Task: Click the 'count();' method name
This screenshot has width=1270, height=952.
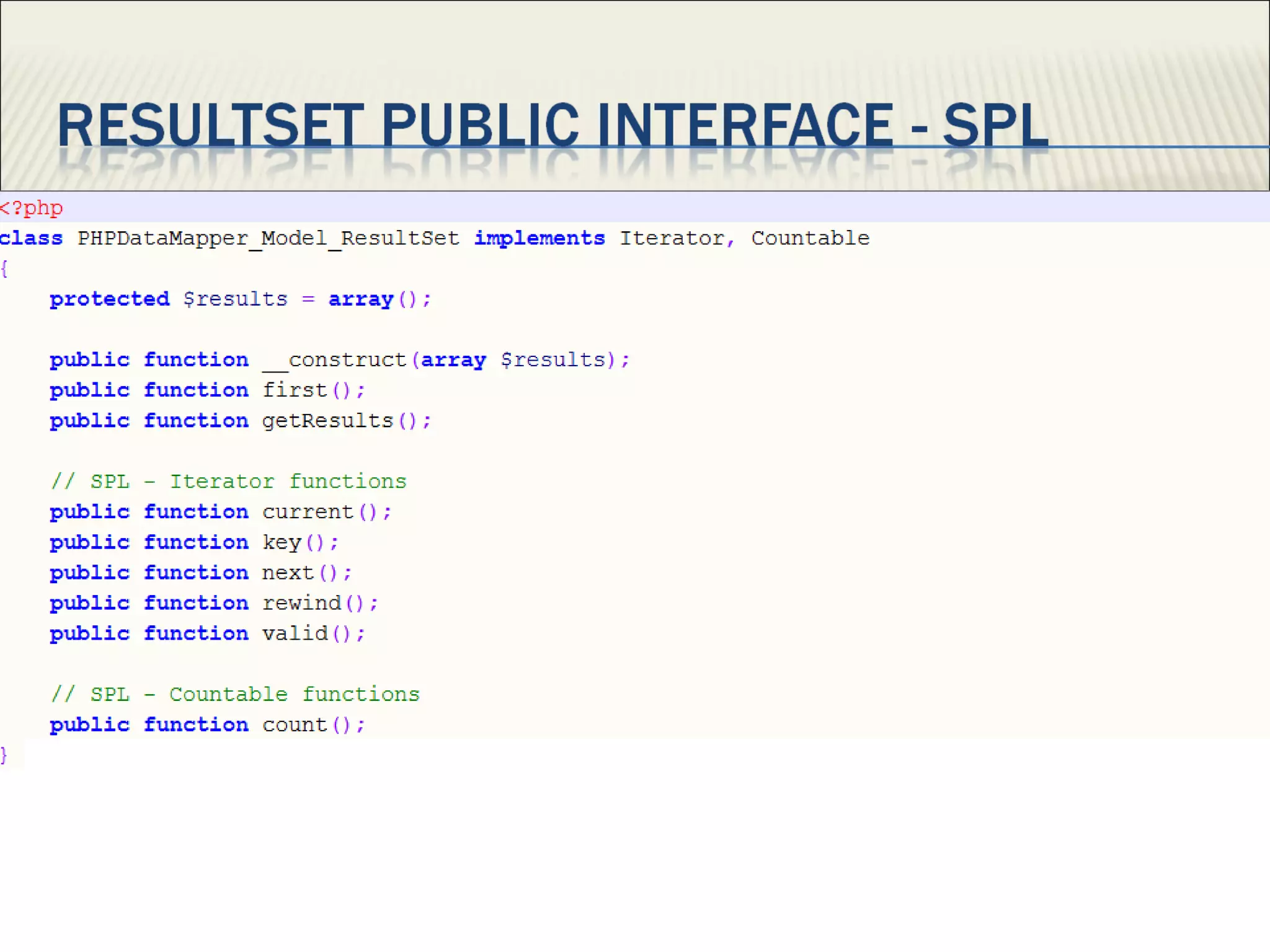Action: coord(313,725)
